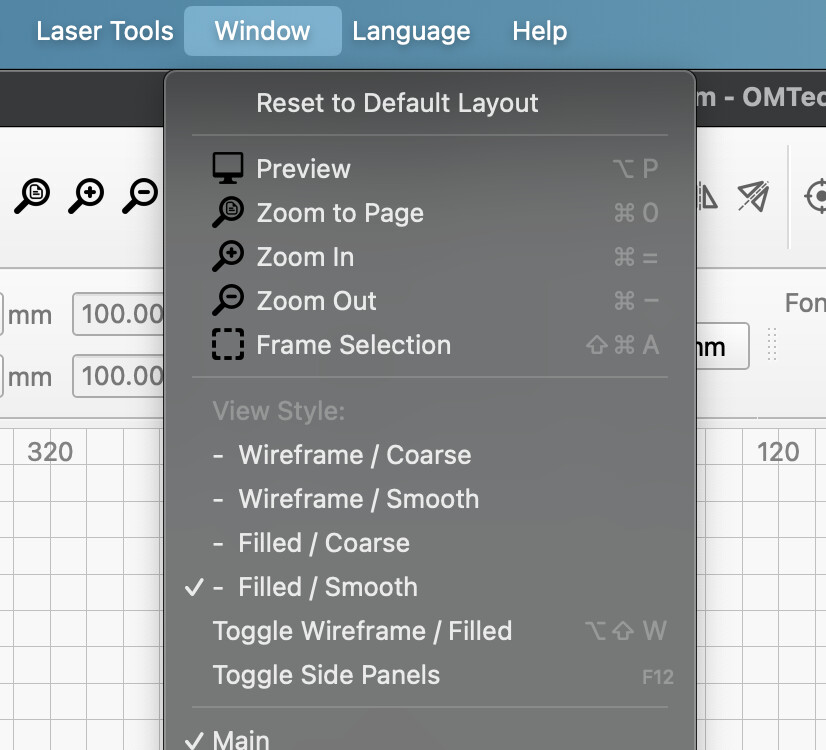Click the toolbar Zoom to Page icon
This screenshot has width=826, height=750.
[x=33, y=195]
